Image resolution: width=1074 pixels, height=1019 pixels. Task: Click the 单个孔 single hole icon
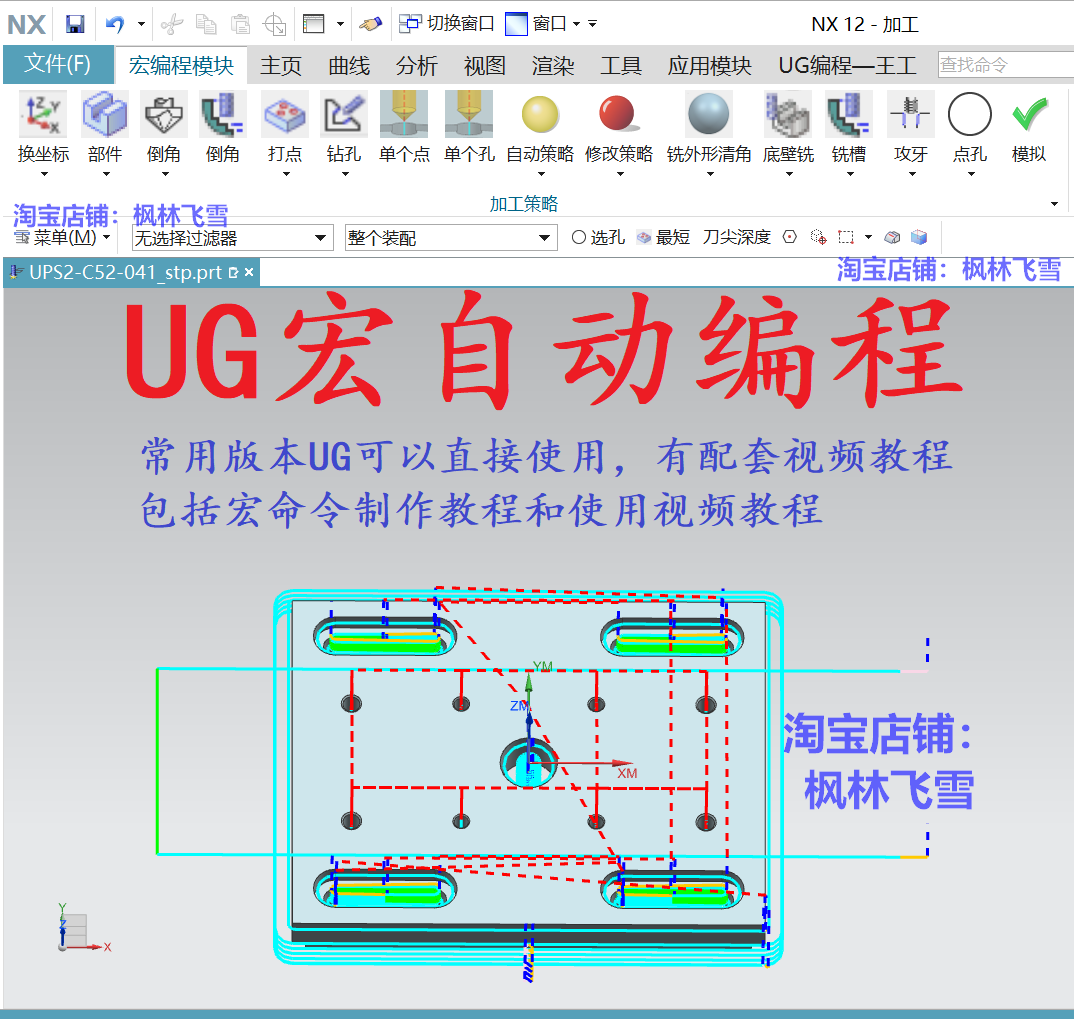(469, 114)
